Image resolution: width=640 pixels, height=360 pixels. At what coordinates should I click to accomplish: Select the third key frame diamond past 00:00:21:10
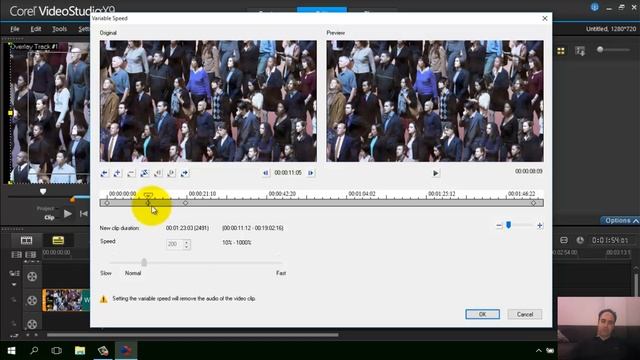point(186,203)
